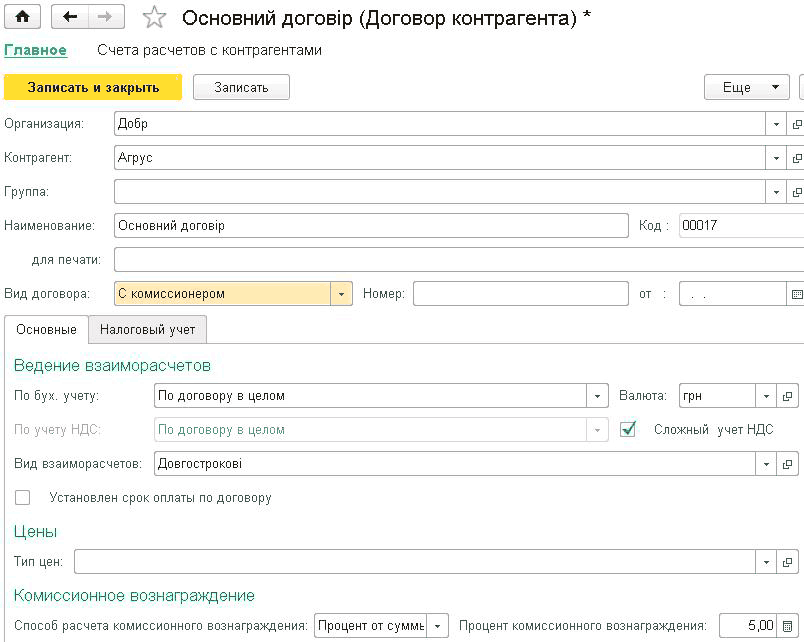Focus the Код field with 00017

pyautogui.click(x=741, y=226)
